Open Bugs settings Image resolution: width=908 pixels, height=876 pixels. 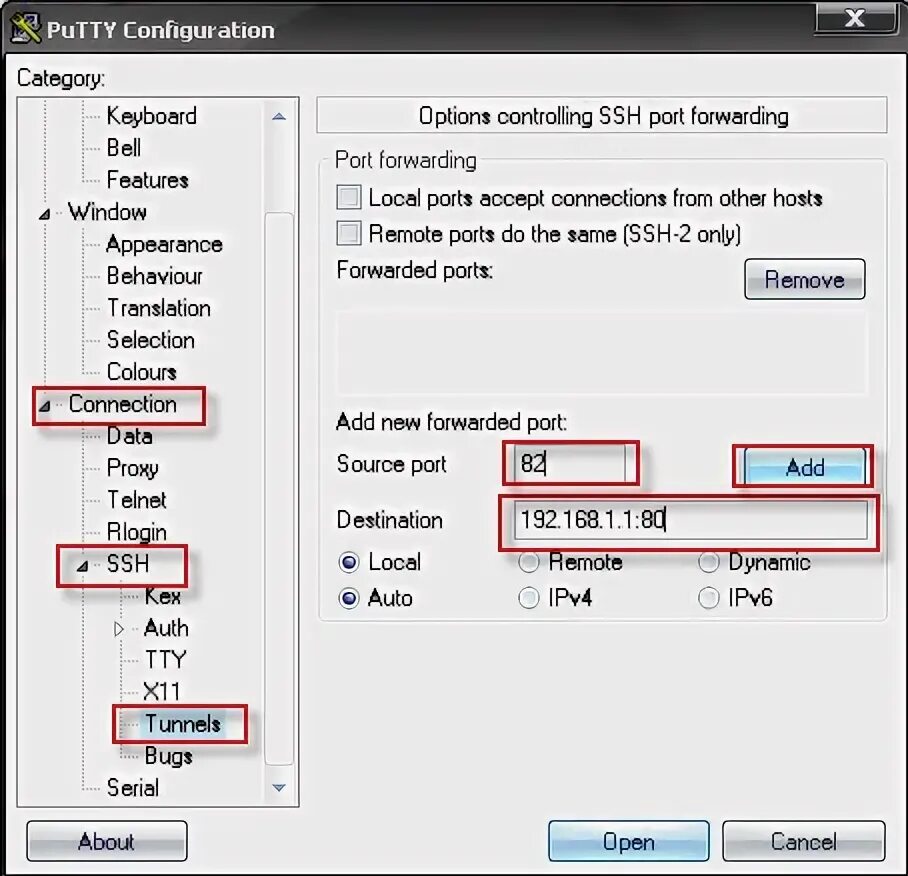click(x=169, y=756)
